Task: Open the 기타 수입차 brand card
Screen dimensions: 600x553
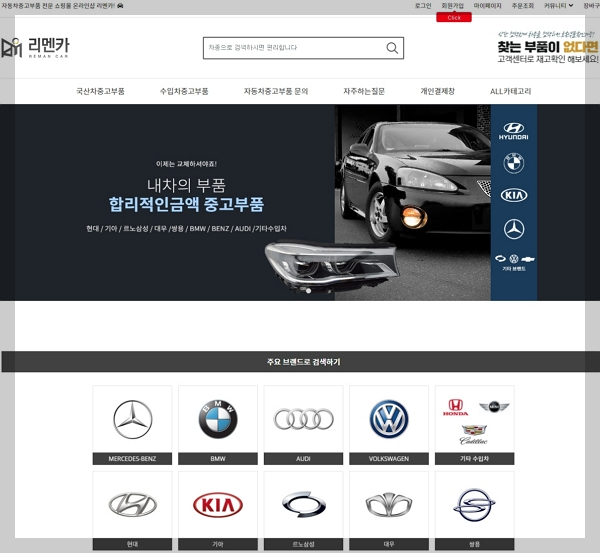Action: tap(474, 425)
